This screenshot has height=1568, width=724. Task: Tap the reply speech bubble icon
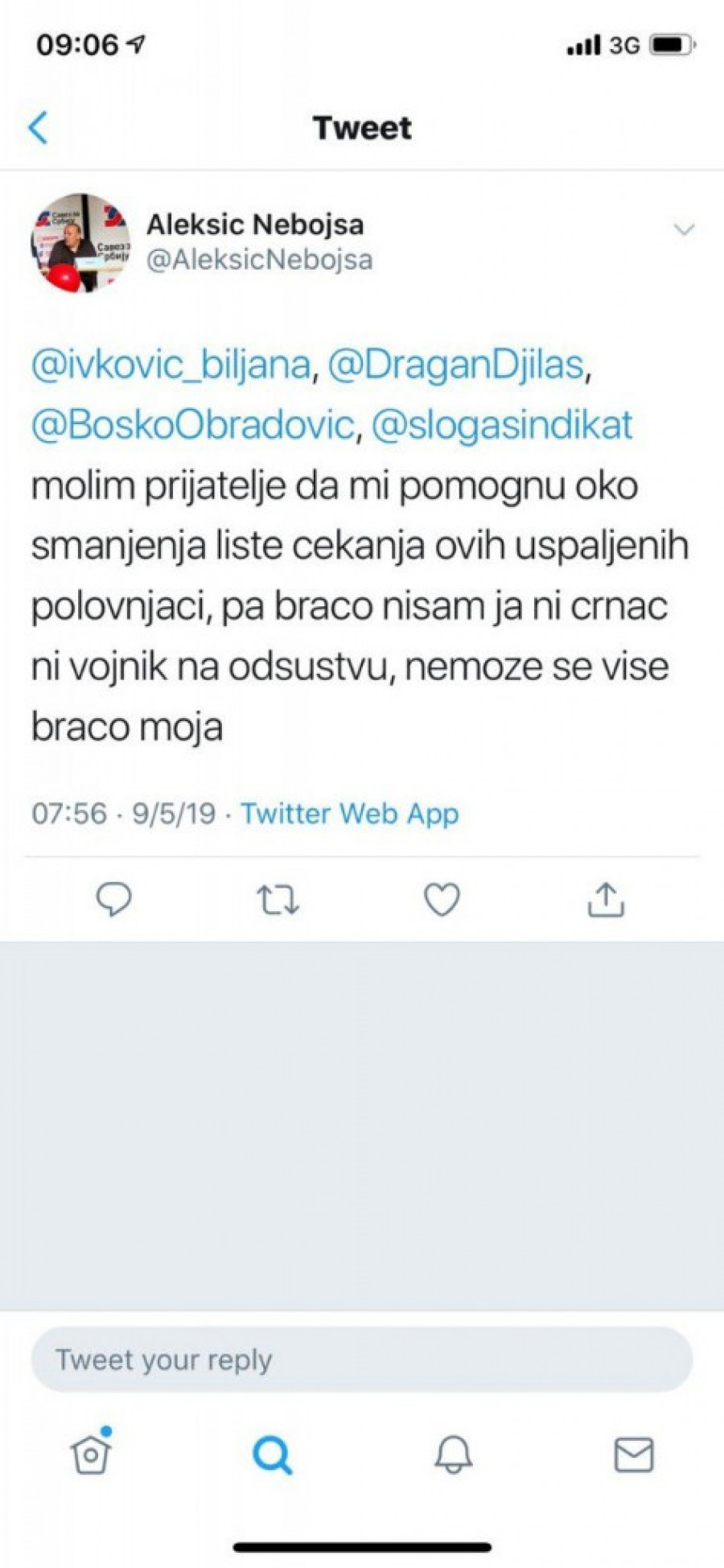(x=113, y=899)
